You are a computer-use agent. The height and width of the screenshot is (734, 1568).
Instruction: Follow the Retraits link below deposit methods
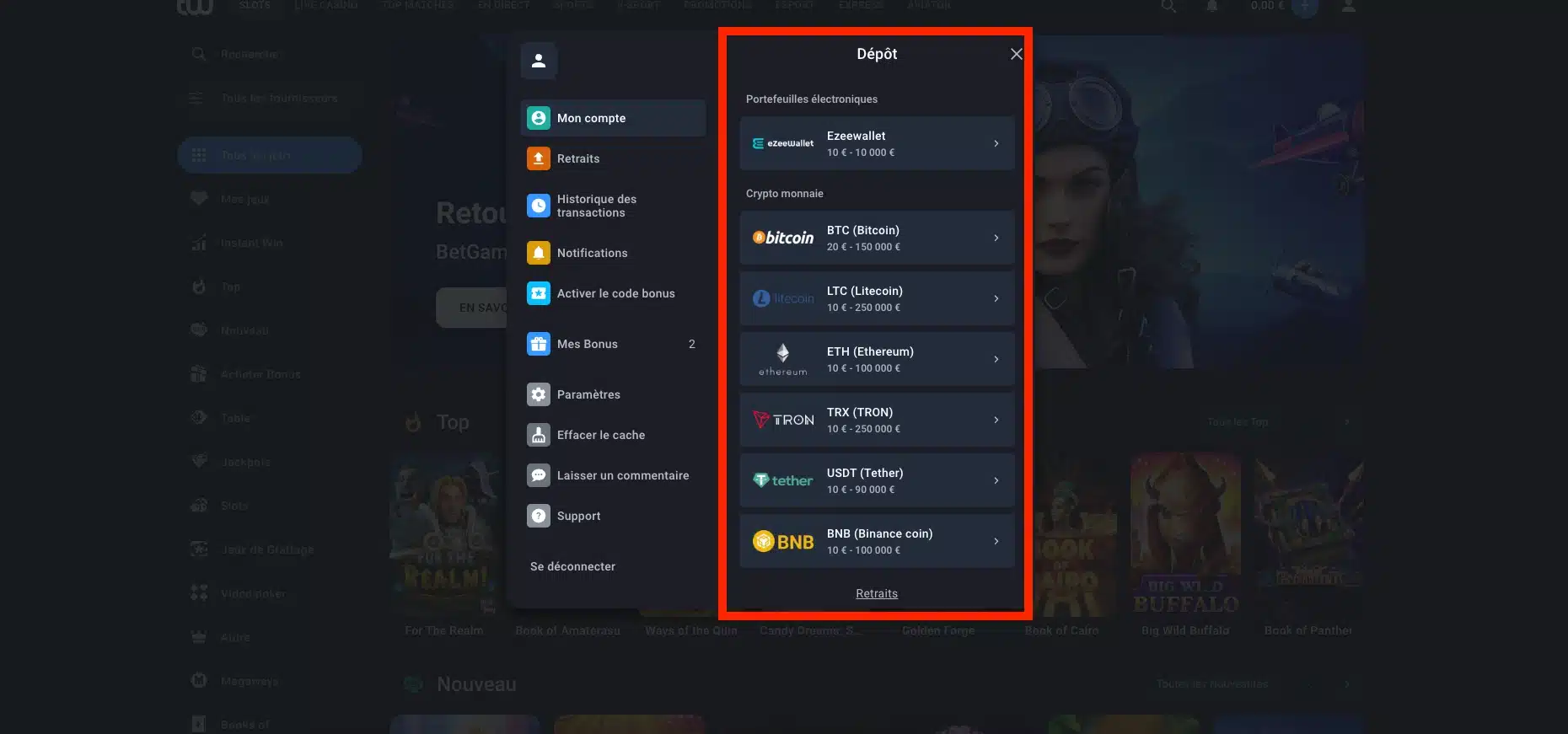pos(877,593)
